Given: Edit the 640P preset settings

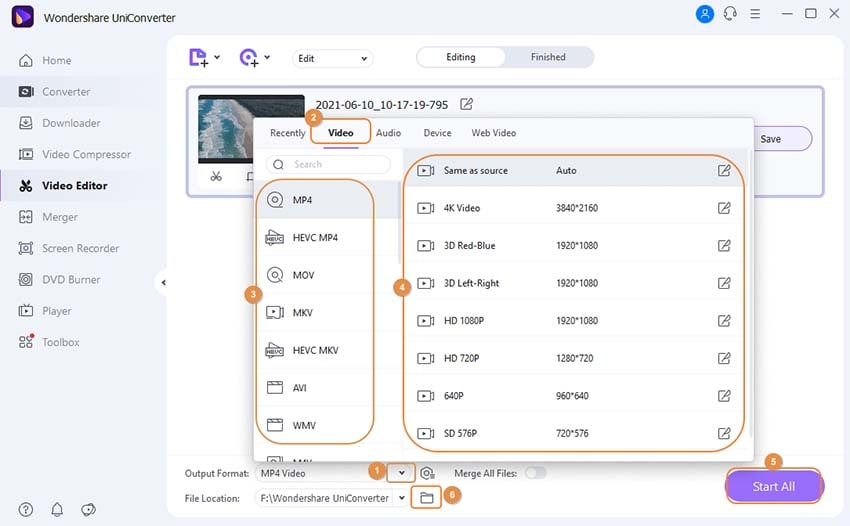Looking at the screenshot, I should (724, 396).
